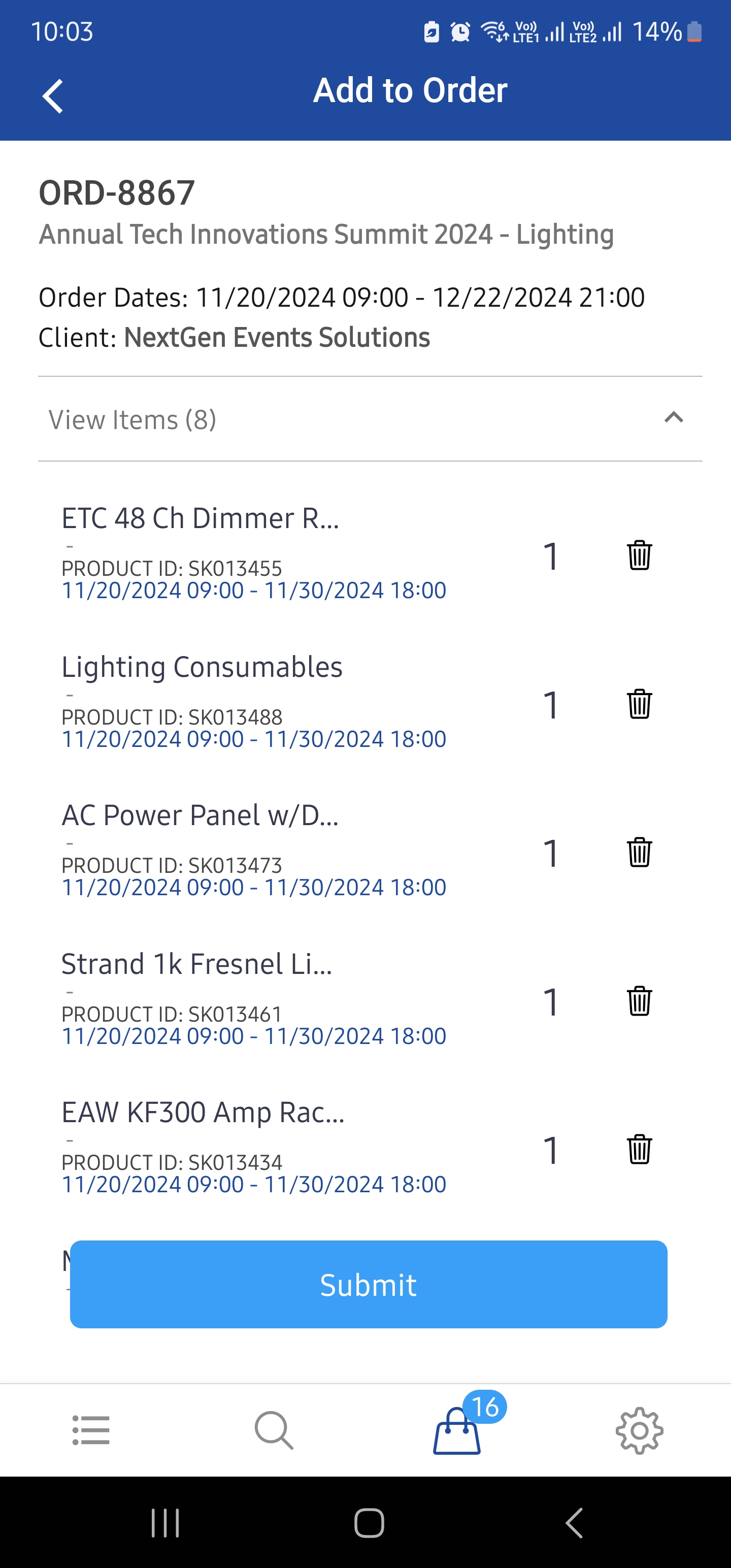Delete ETC 48 Ch Dimmer item
Image resolution: width=731 pixels, height=1568 pixels.
[x=639, y=555]
